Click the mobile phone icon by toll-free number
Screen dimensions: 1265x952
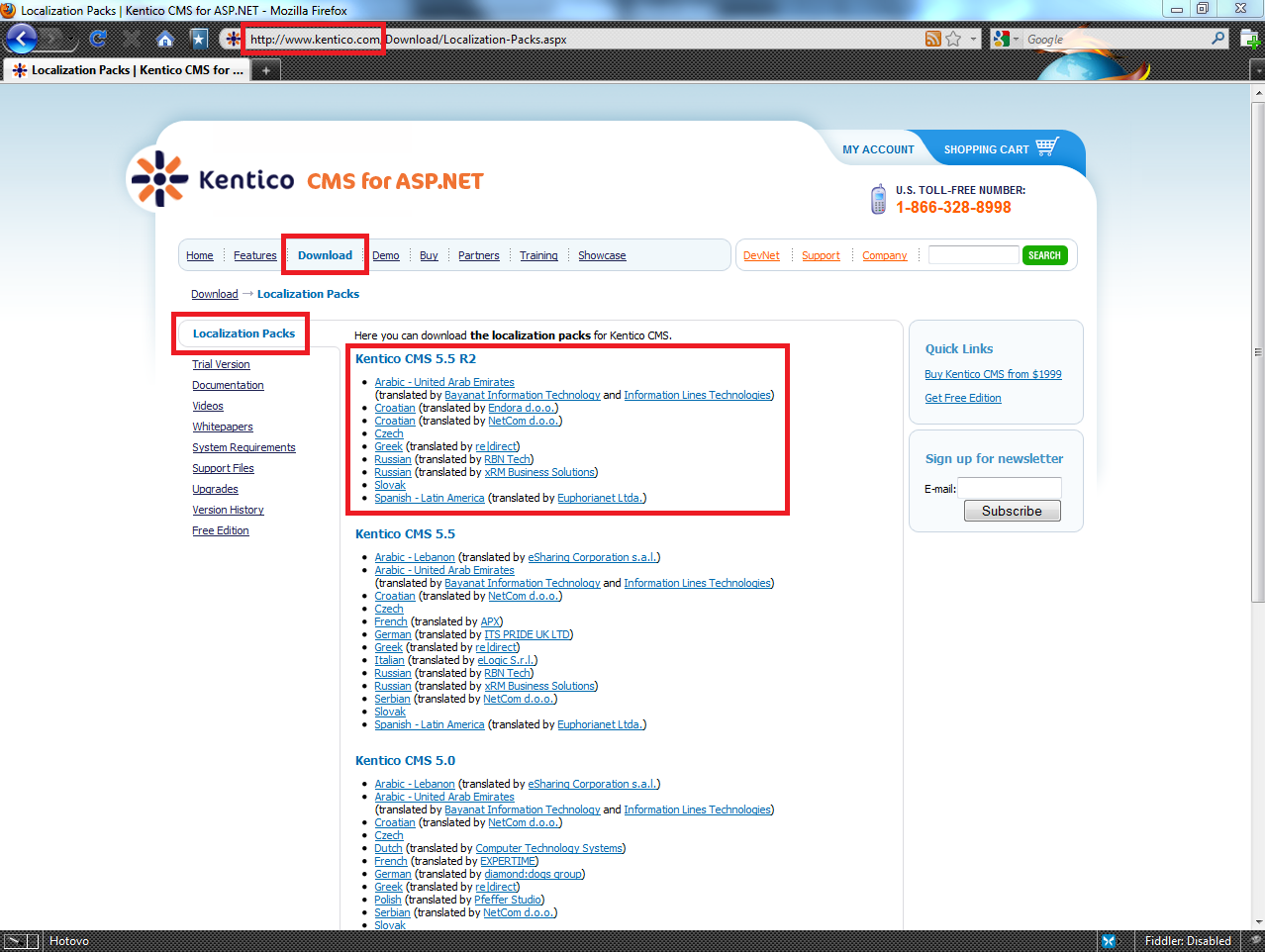[x=878, y=199]
